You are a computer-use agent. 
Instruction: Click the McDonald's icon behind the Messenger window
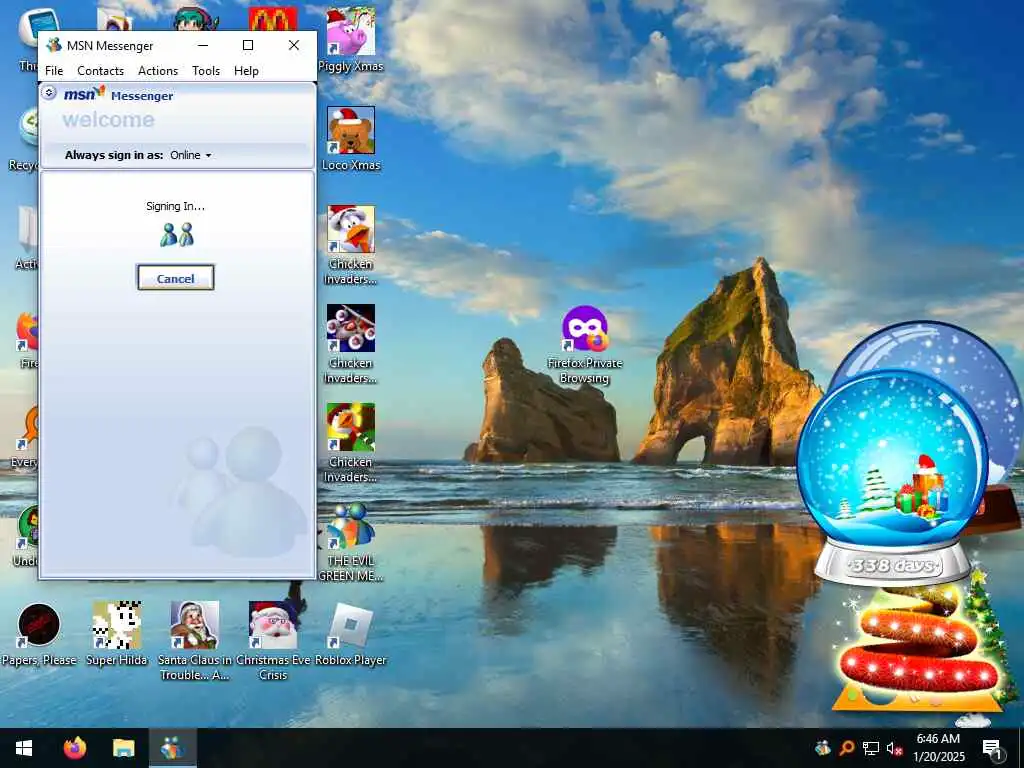(273, 19)
